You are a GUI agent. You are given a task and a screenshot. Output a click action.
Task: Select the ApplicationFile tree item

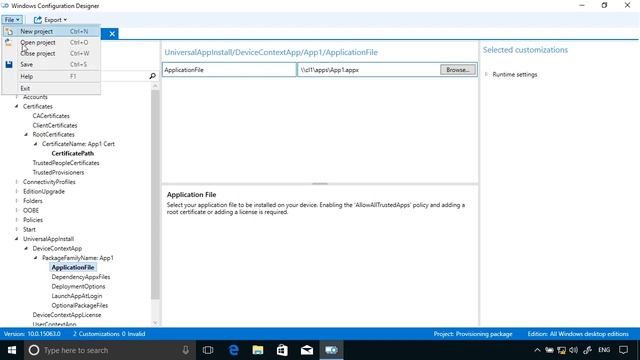pos(73,267)
